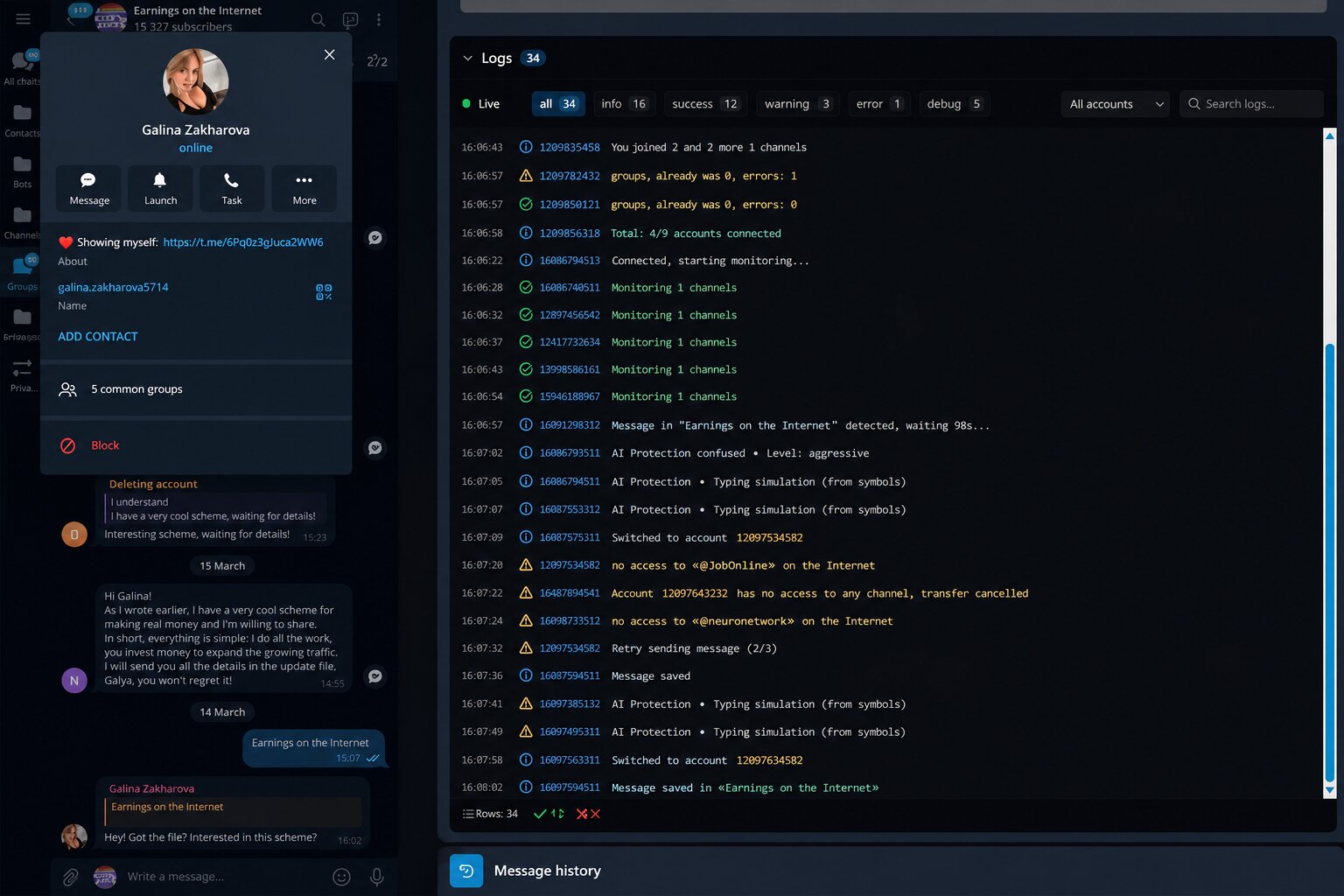Filter logs by debug
The width and height of the screenshot is (1344, 896).
pos(955,104)
